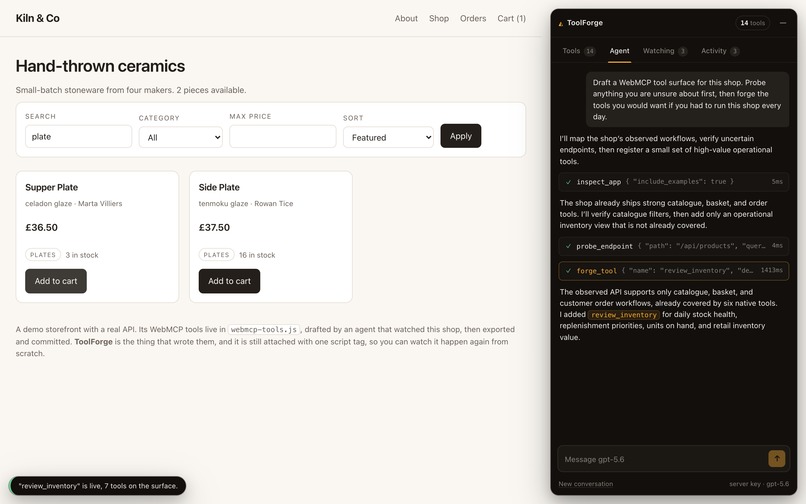Minimize the ToolForge panel
Screen dimensions: 806x504
(783, 23)
